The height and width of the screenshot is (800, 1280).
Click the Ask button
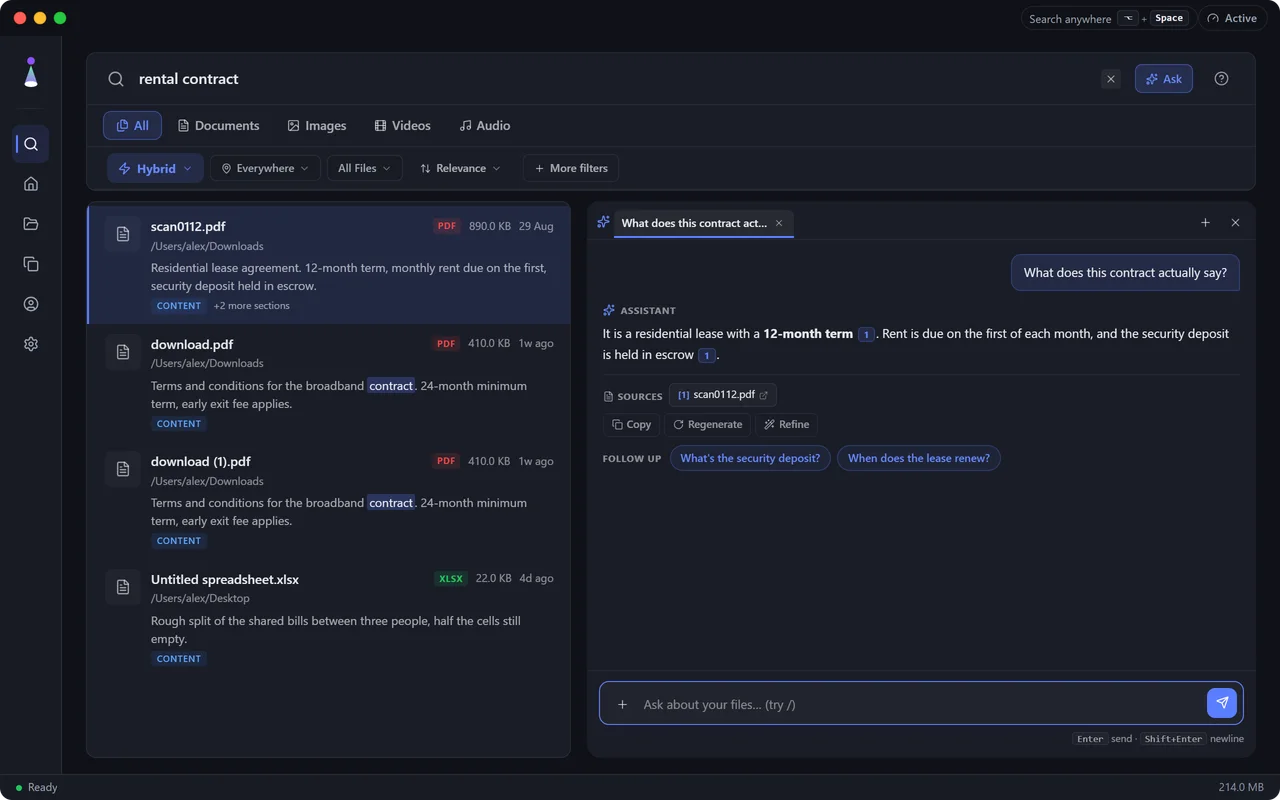(1164, 79)
